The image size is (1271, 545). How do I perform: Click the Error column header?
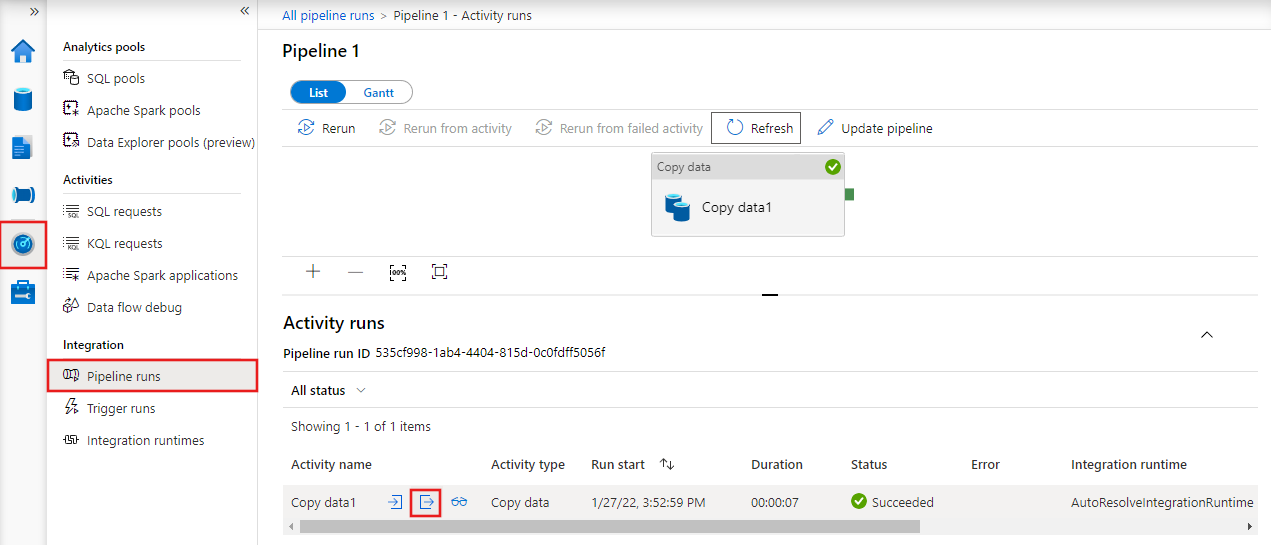pyautogui.click(x=985, y=464)
